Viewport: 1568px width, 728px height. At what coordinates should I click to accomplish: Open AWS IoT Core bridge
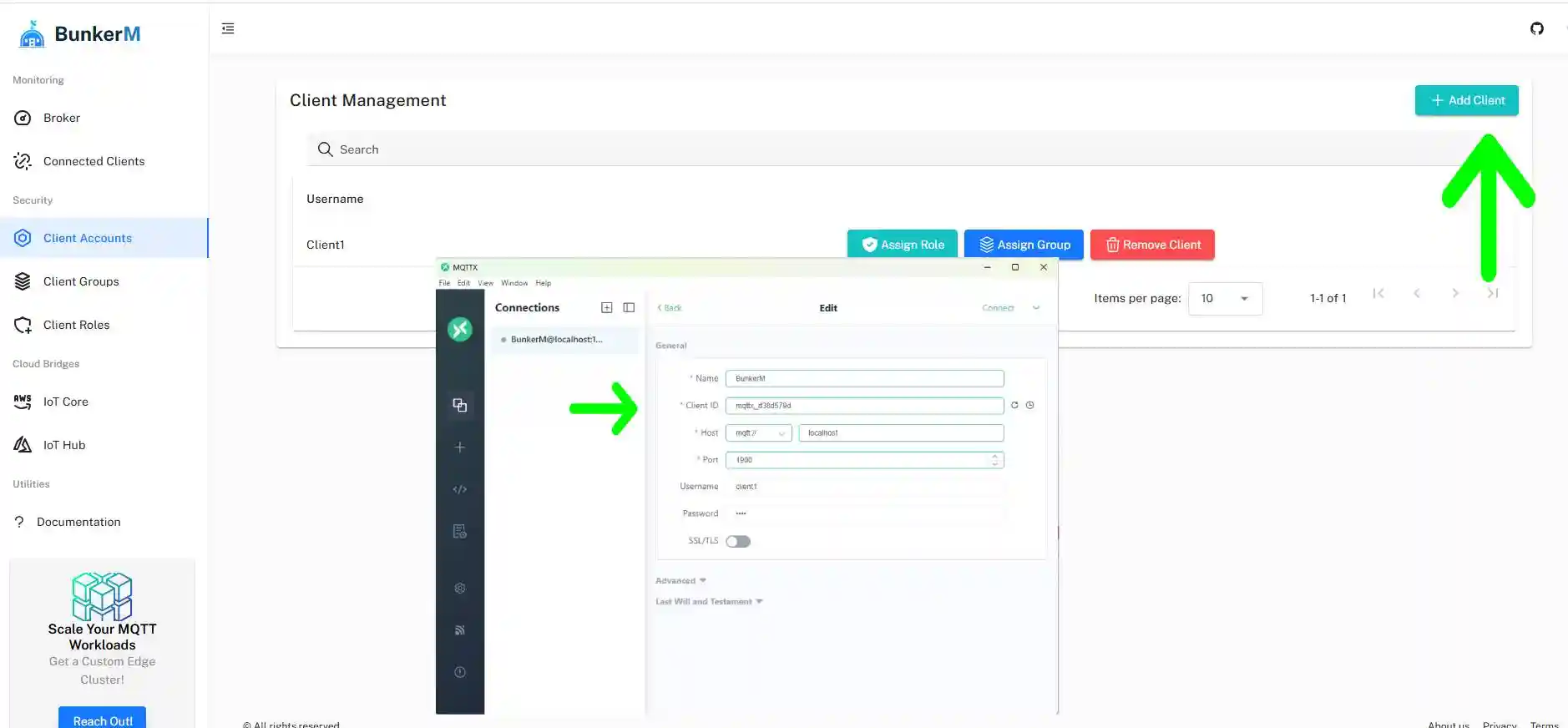click(104, 402)
